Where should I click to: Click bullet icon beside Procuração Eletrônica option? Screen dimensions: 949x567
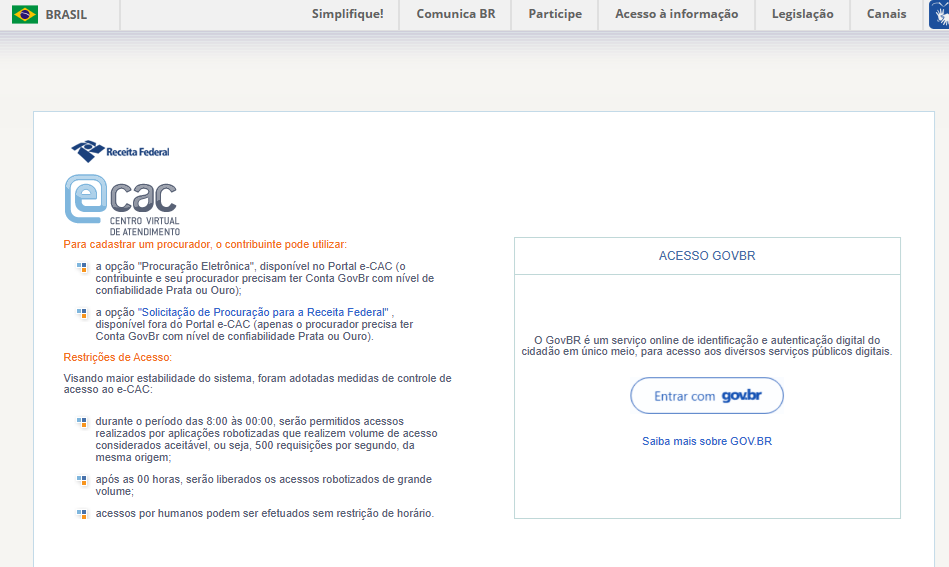[82, 267]
